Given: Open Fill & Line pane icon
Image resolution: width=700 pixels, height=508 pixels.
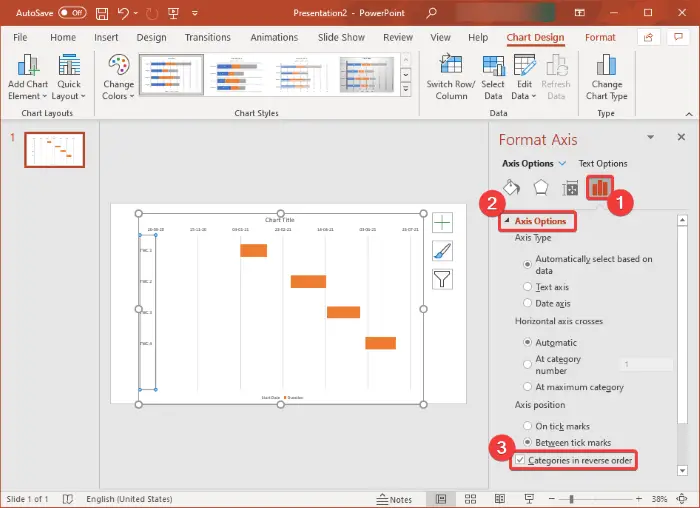Looking at the screenshot, I should pyautogui.click(x=511, y=187).
